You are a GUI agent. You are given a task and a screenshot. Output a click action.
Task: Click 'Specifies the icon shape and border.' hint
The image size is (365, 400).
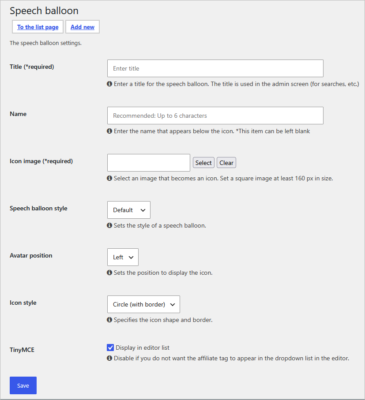click(163, 320)
